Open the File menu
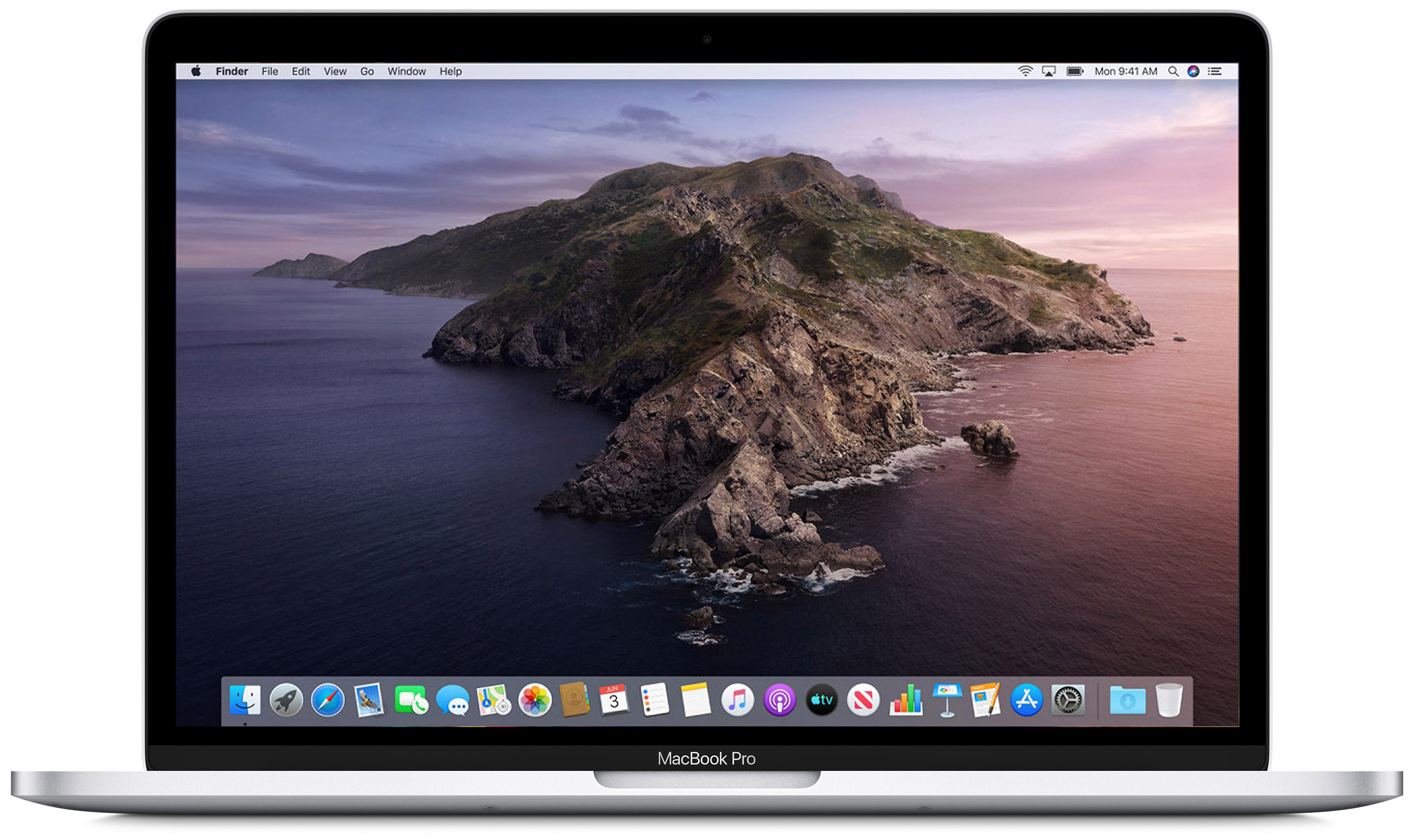This screenshot has height=840, width=1414. point(270,71)
